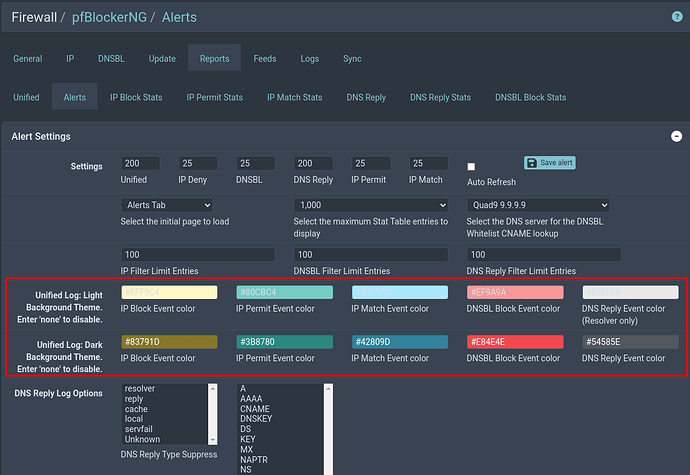Click the DNS Reply Filter Limit Entries field
This screenshot has width=690, height=475.
point(543,254)
